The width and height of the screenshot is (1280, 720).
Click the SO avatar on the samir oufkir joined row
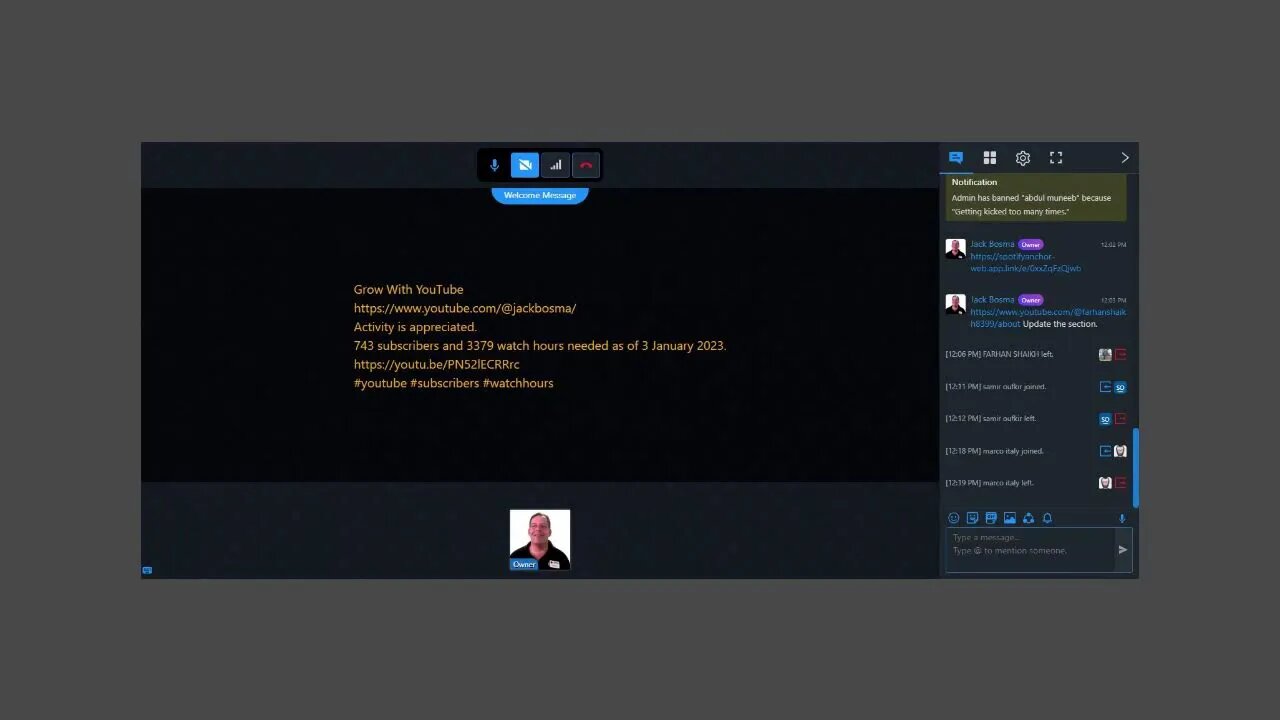(1120, 387)
